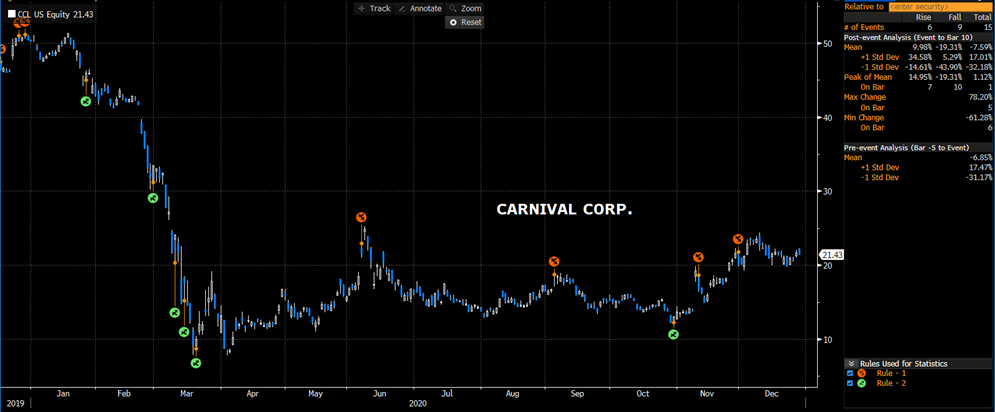Click the orange event marker at June peak
This screenshot has width=995, height=412.
[x=361, y=217]
